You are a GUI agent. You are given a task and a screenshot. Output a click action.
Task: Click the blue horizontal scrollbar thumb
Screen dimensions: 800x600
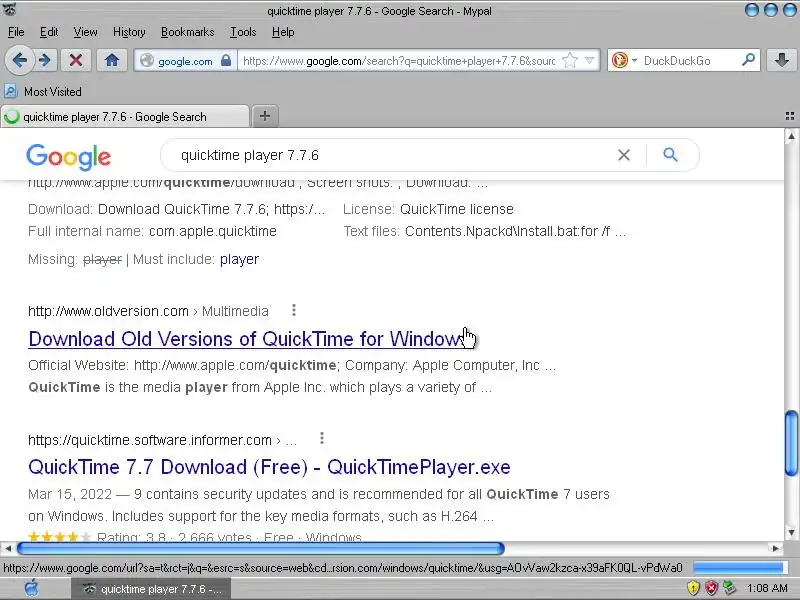point(261,548)
